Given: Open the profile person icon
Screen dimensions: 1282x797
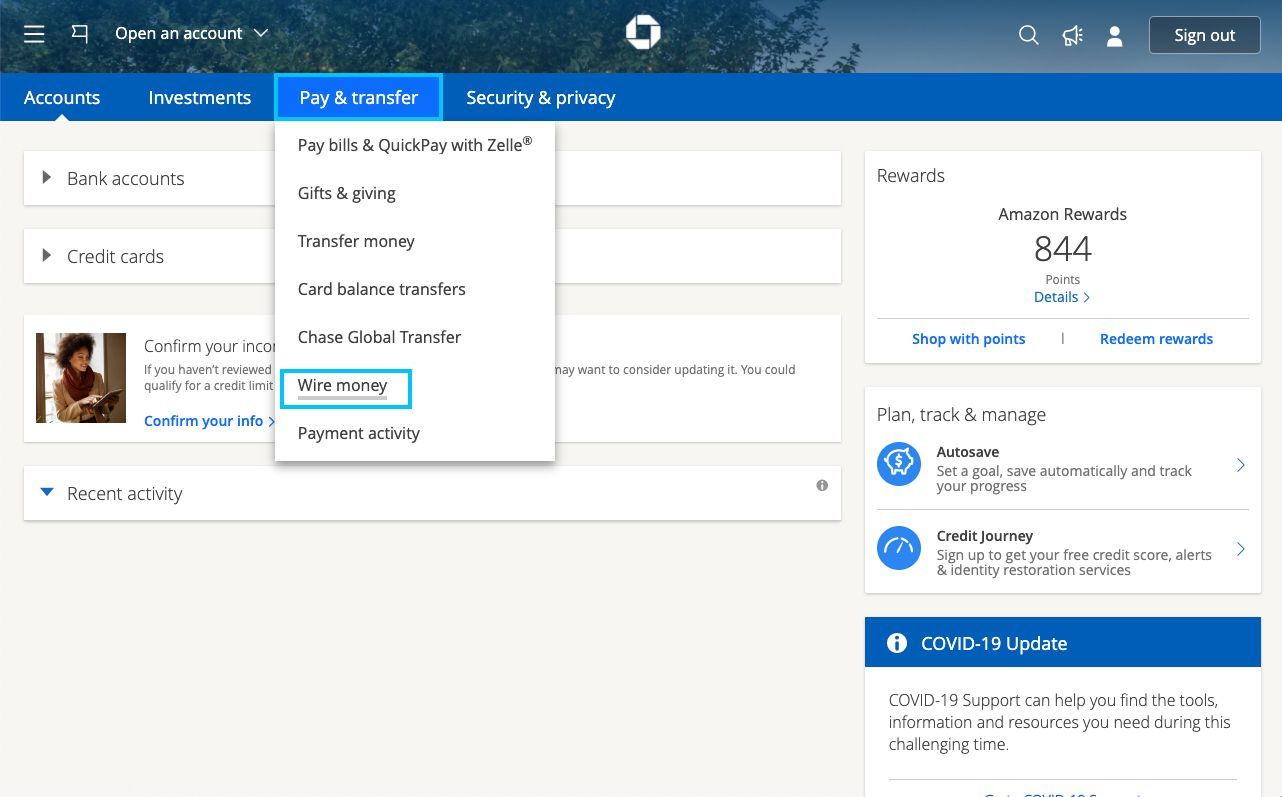Looking at the screenshot, I should [1114, 36].
